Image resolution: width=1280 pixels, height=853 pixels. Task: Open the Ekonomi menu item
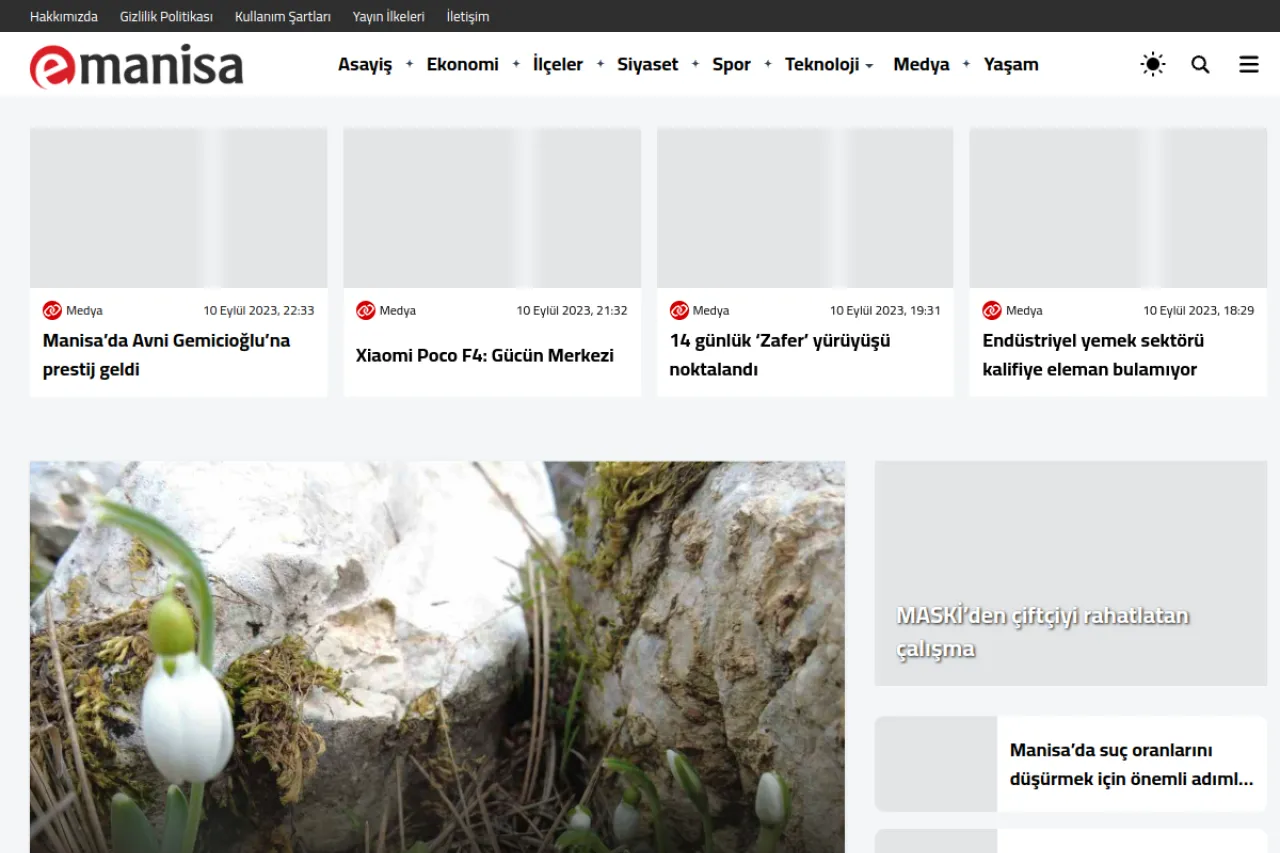coord(463,64)
